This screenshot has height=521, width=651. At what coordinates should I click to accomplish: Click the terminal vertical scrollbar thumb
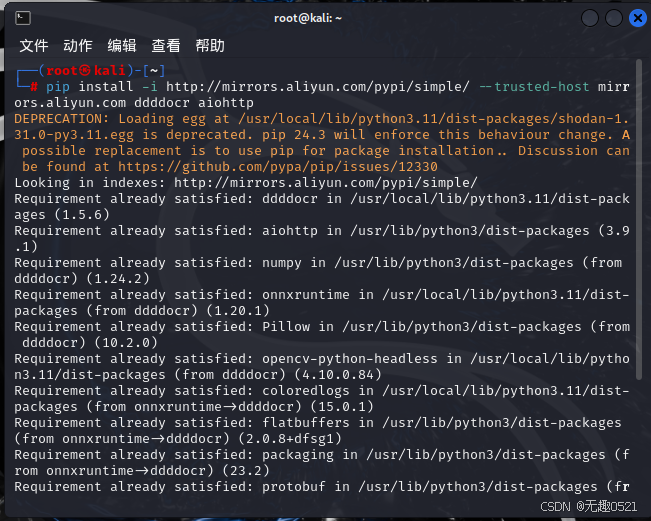(639, 219)
